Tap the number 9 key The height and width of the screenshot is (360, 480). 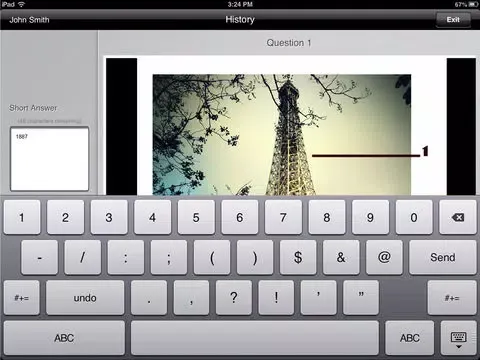[370, 217]
